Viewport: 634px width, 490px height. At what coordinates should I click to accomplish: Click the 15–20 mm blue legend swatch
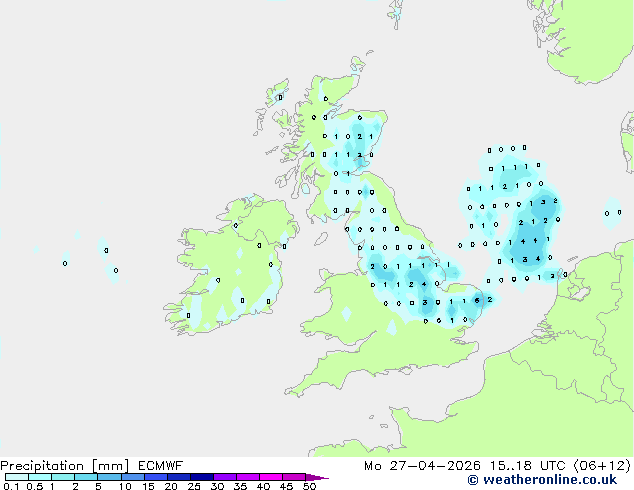pyautogui.click(x=156, y=477)
